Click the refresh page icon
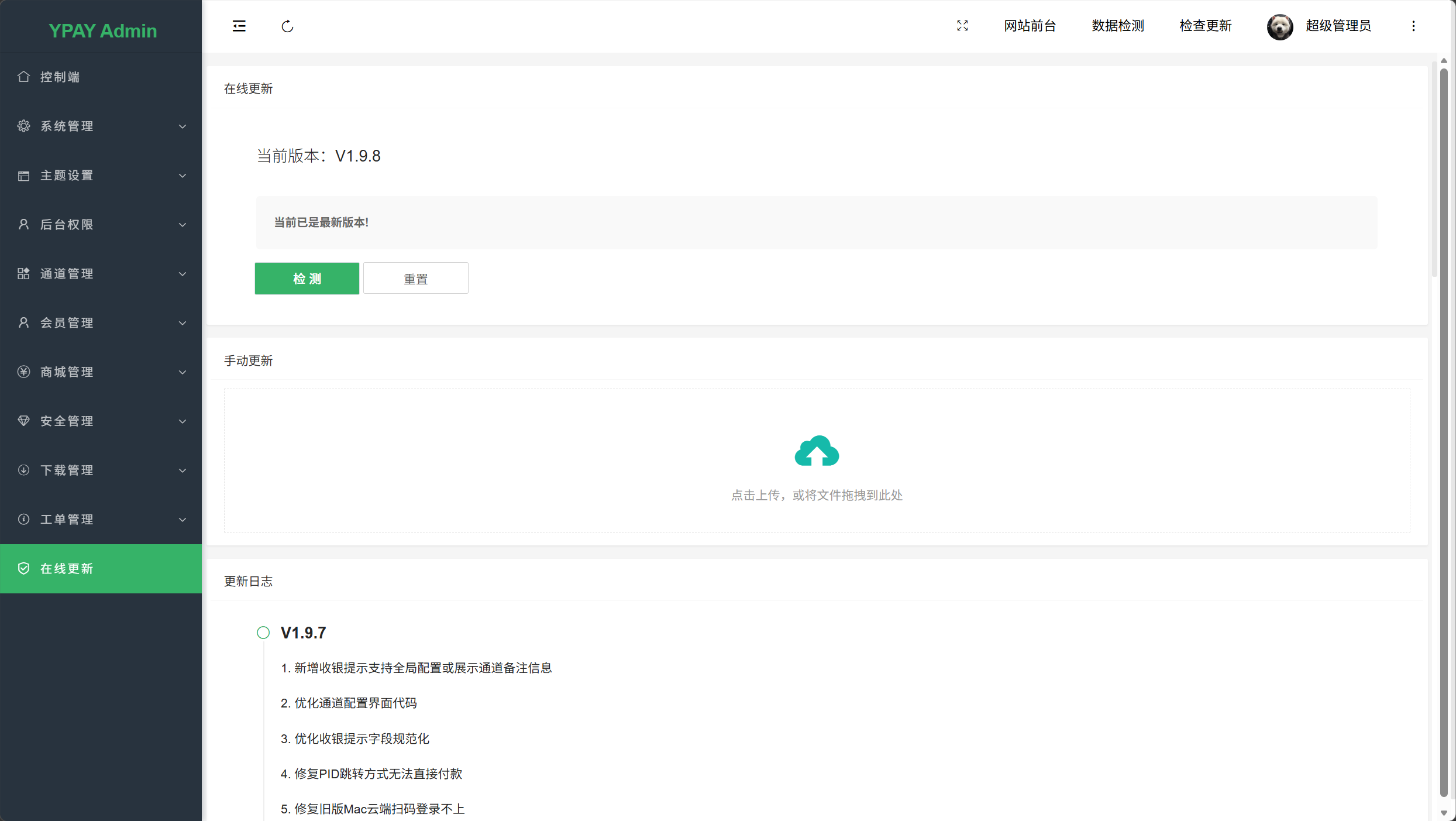The width and height of the screenshot is (1456, 821). coord(287,26)
